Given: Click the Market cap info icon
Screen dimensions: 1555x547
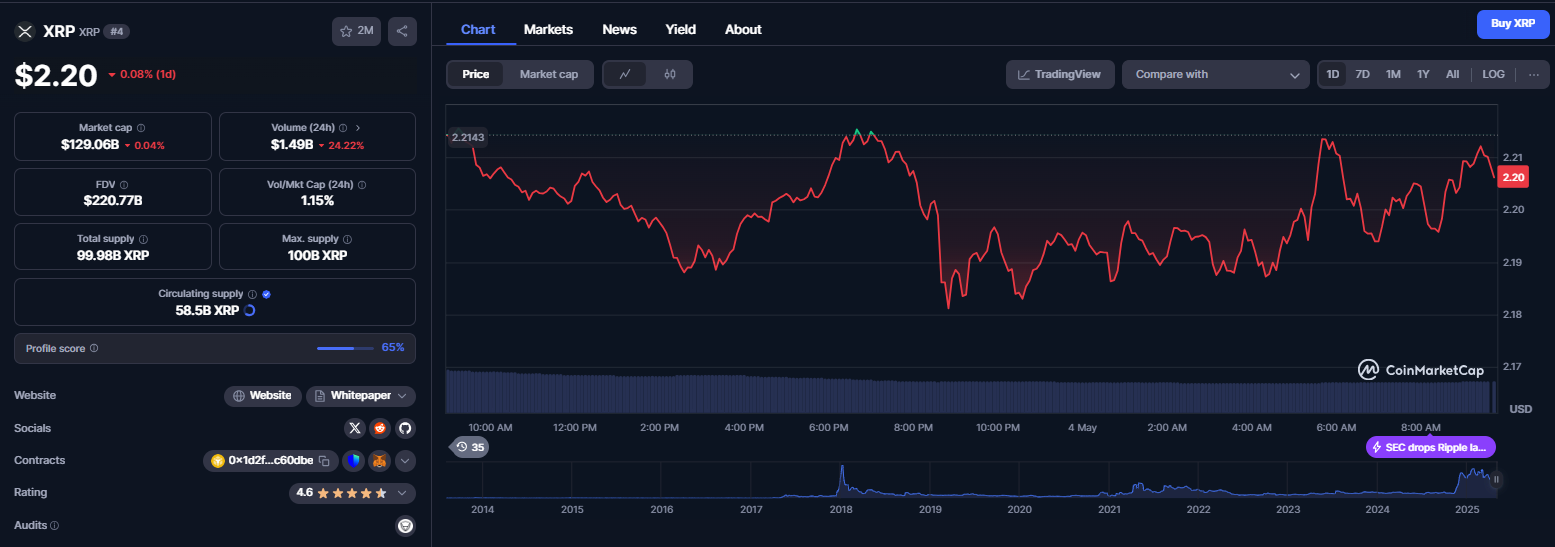Looking at the screenshot, I should [141, 128].
